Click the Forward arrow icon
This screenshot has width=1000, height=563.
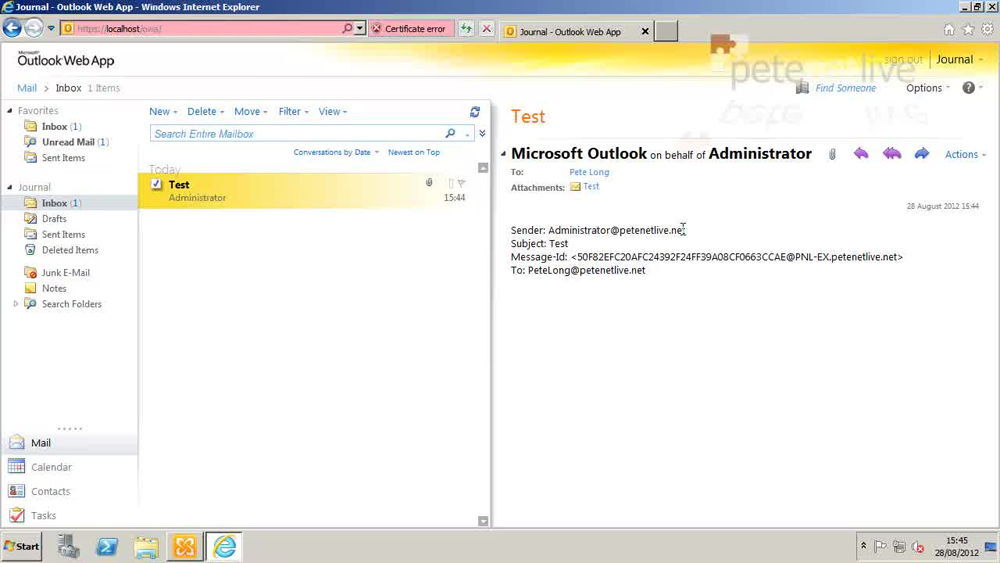pyautogui.click(x=922, y=153)
